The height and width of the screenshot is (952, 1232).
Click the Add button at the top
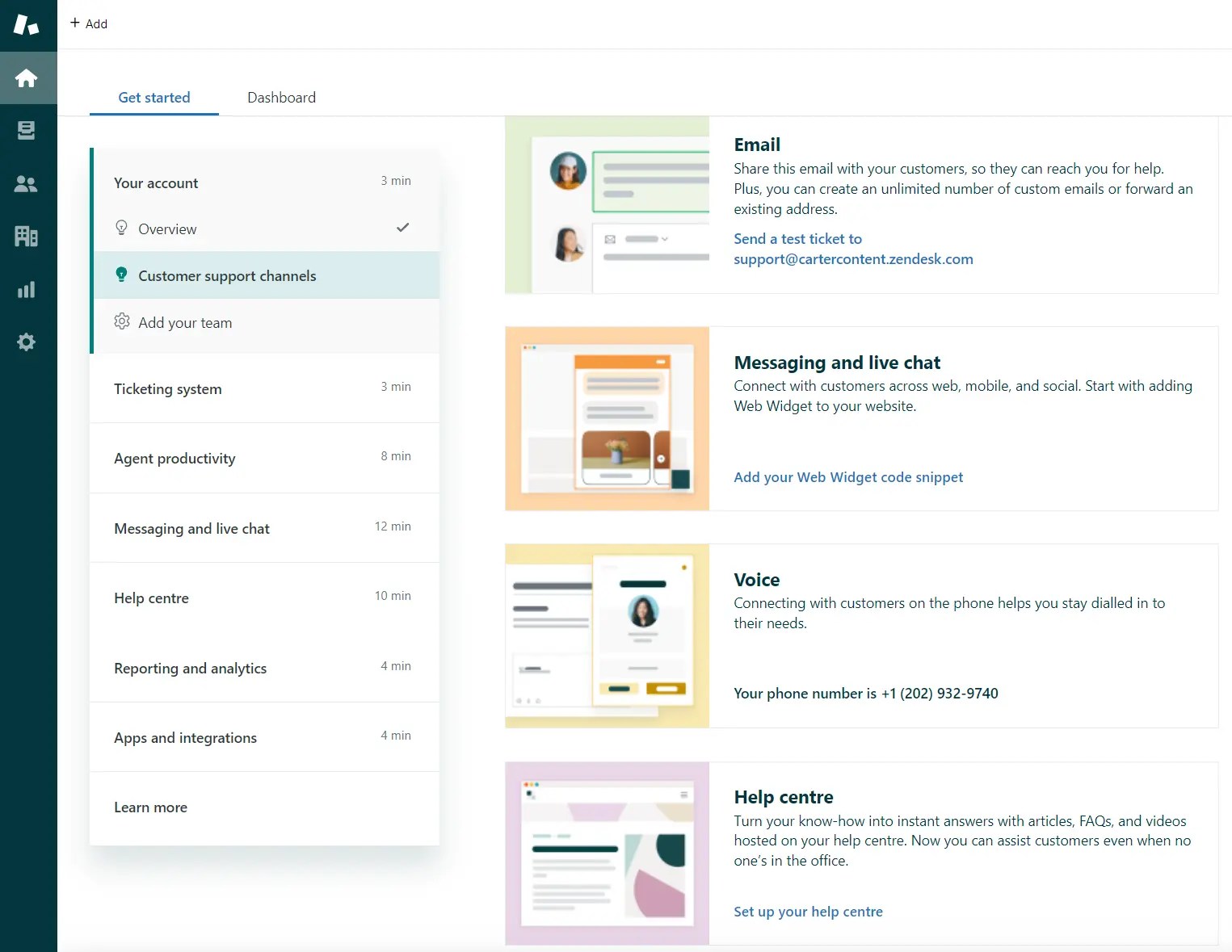tap(89, 23)
